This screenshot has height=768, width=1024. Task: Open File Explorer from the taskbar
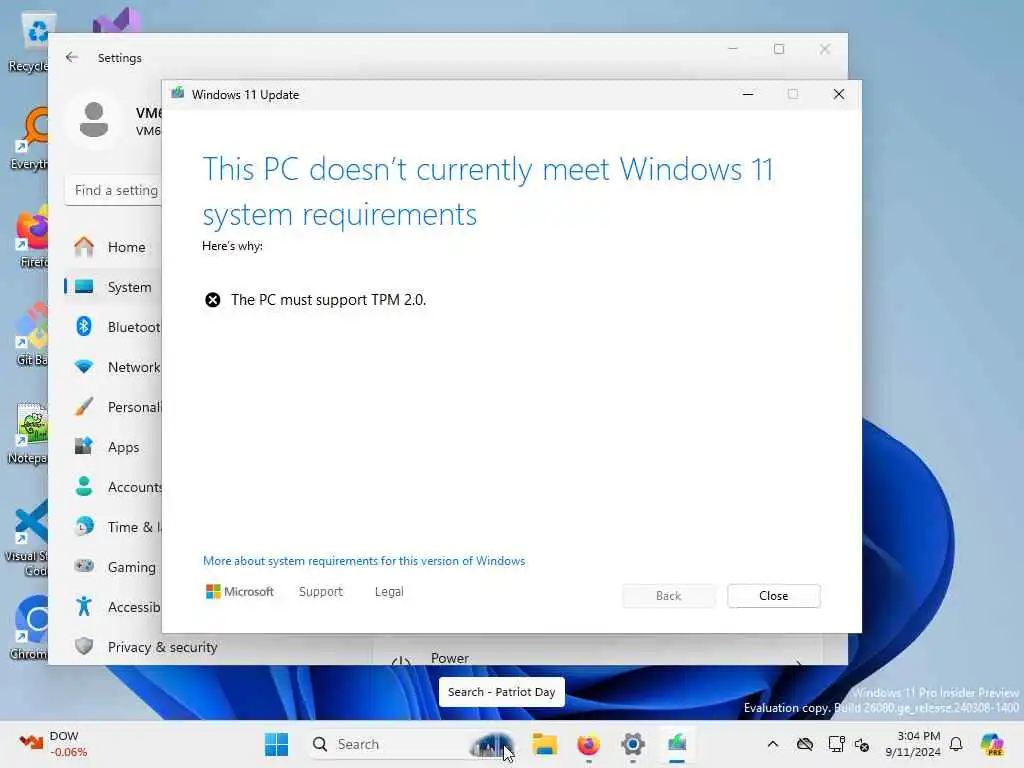(x=544, y=744)
